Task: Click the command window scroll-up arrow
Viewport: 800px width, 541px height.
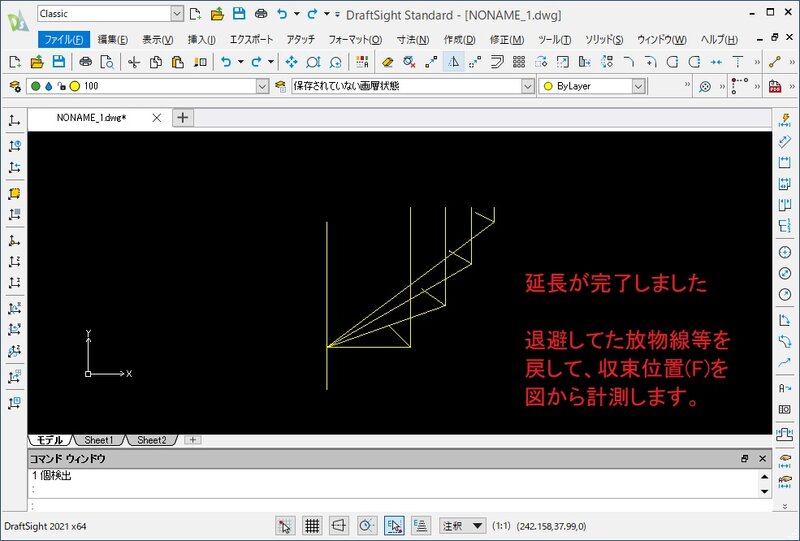Action: (764, 477)
